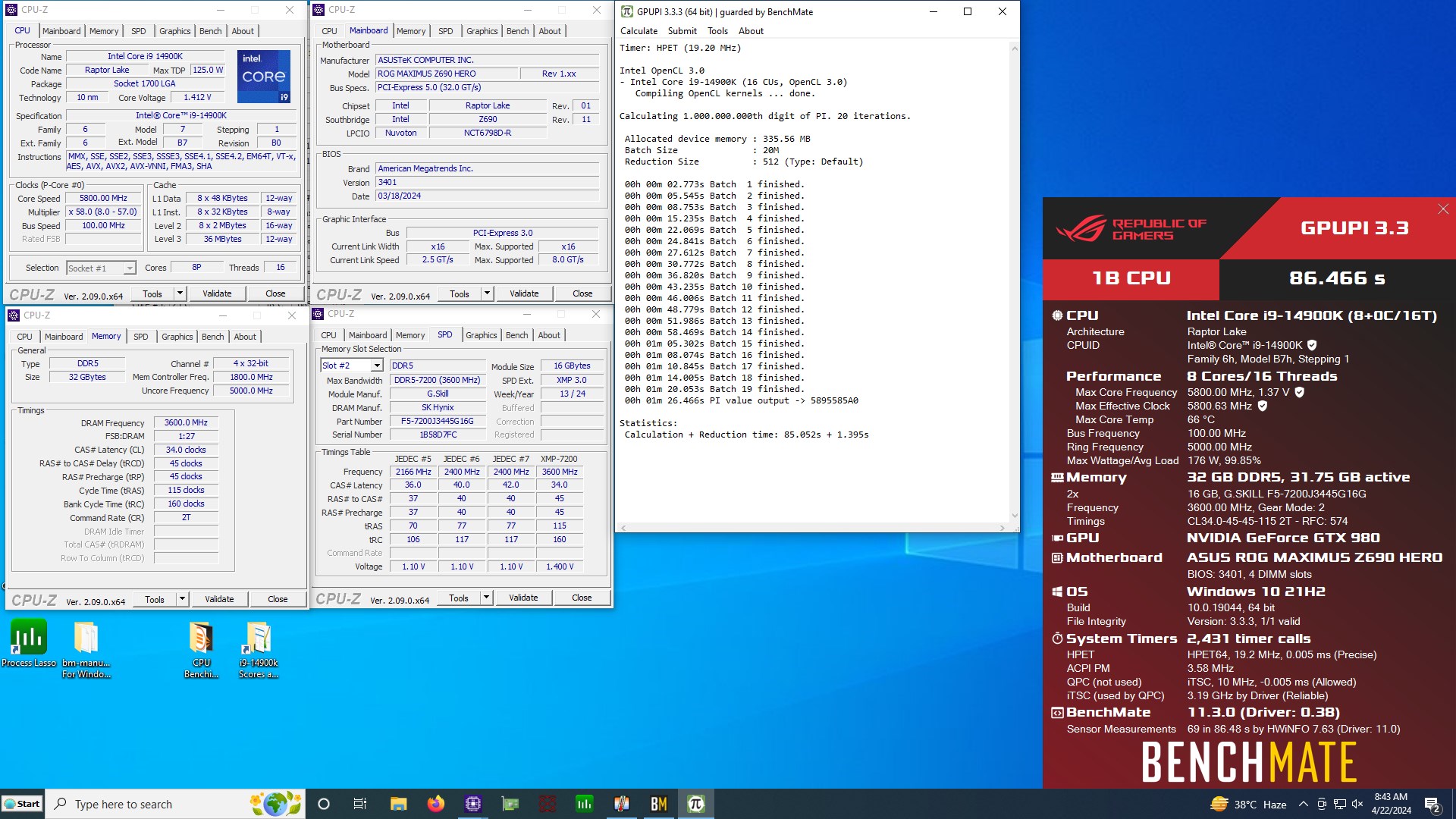1456x819 pixels.
Task: Open the notification center icon
Action: tap(1432, 805)
